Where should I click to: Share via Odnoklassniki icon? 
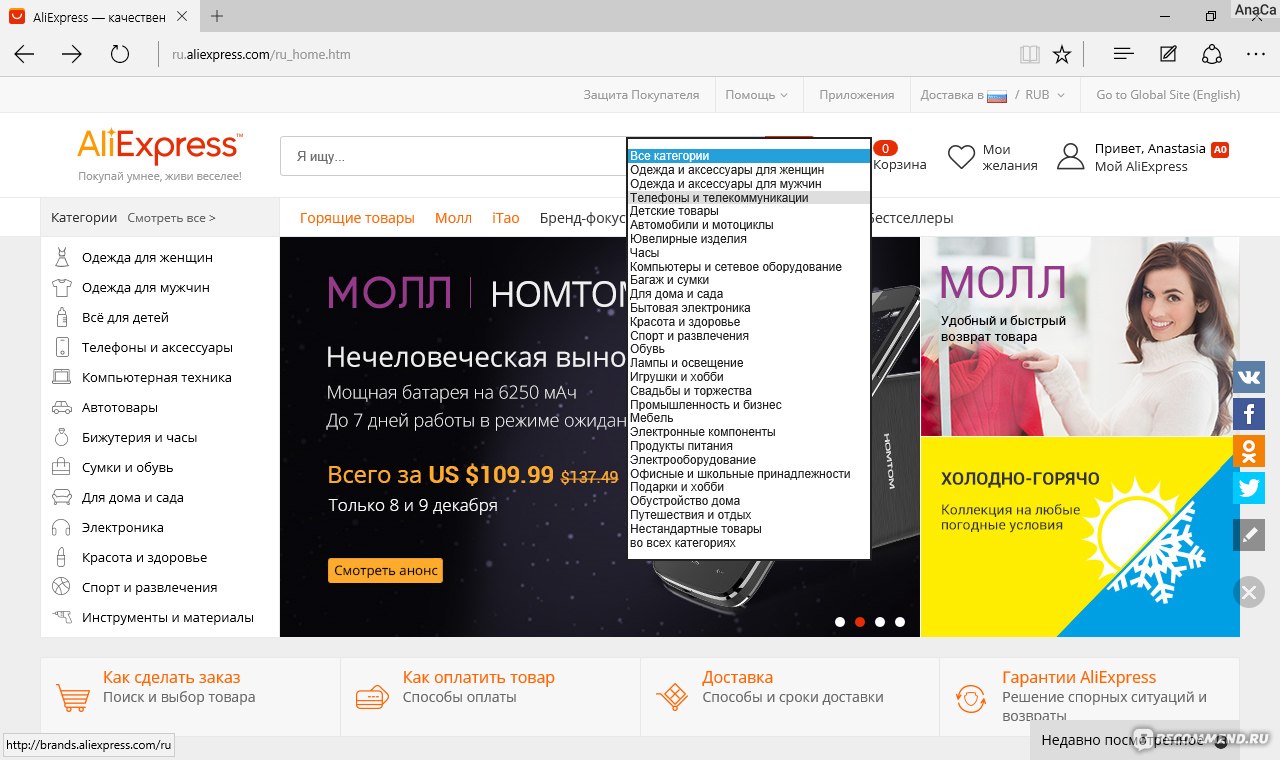(x=1249, y=451)
